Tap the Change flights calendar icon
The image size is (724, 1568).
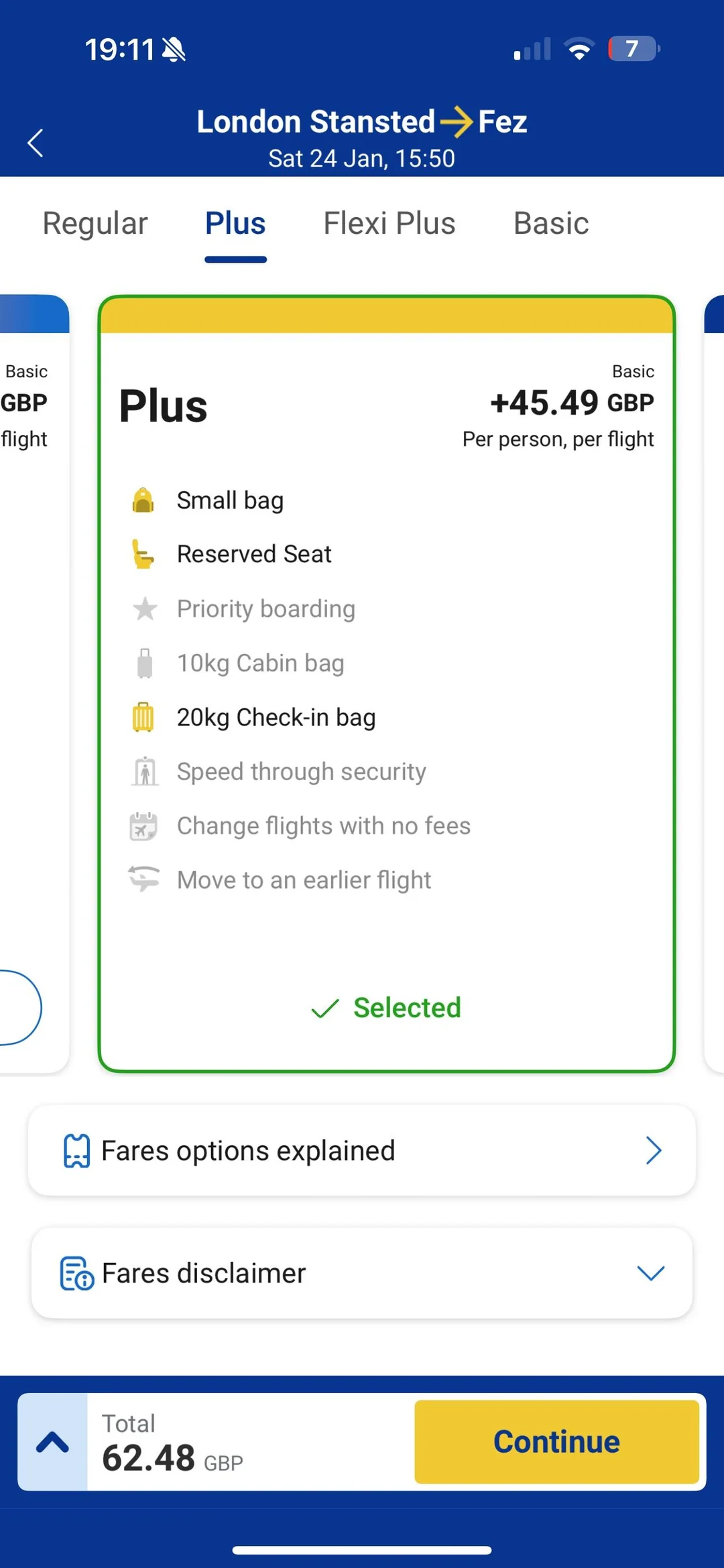143,826
